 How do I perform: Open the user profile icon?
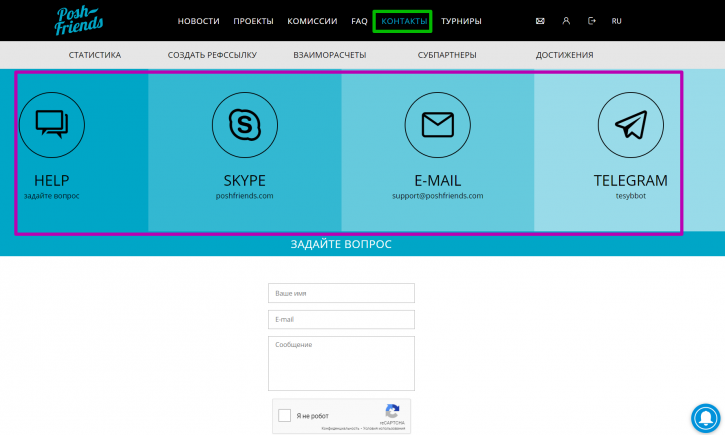566,21
